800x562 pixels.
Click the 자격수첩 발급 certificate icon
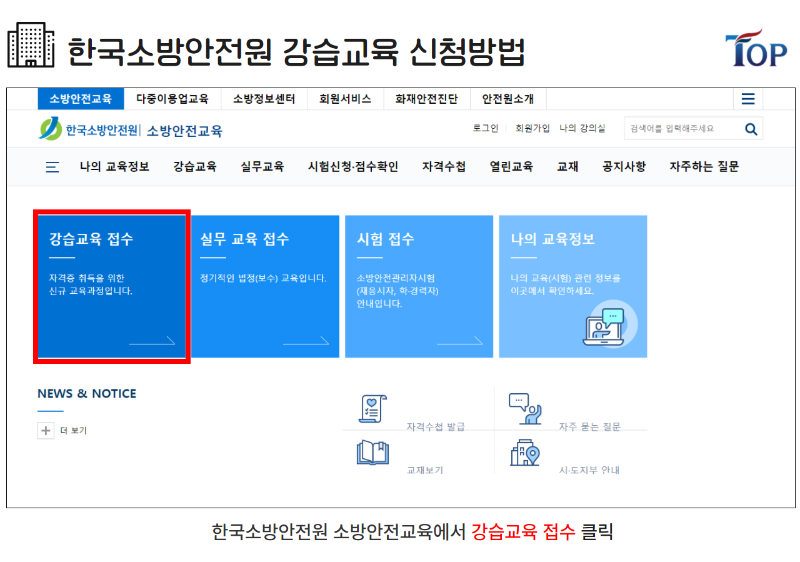click(373, 409)
